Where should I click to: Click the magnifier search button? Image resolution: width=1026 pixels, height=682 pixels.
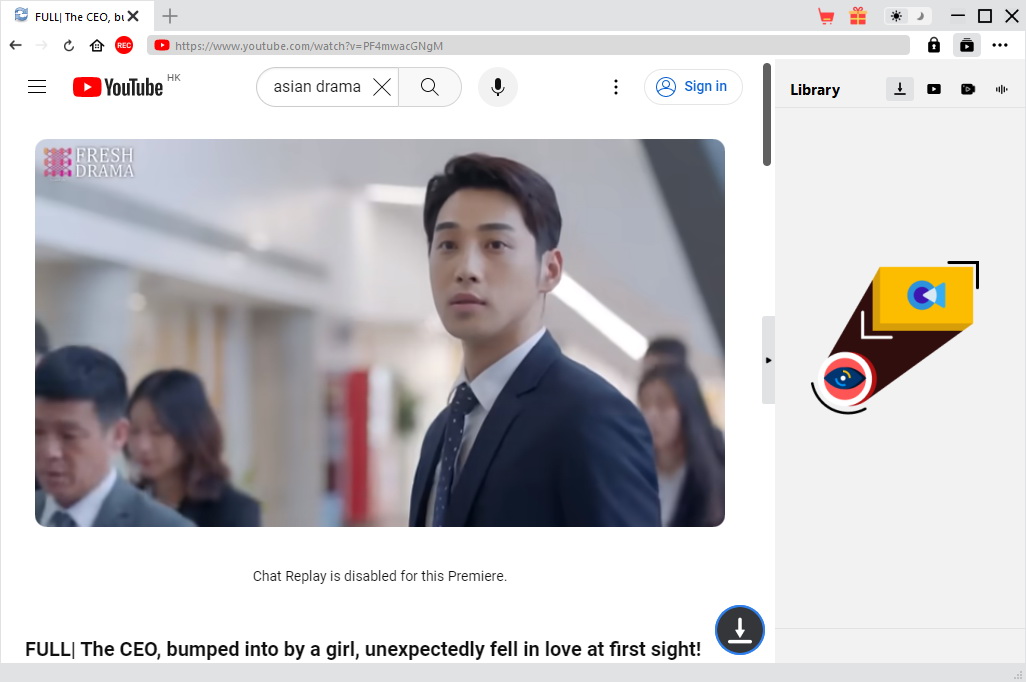430,86
